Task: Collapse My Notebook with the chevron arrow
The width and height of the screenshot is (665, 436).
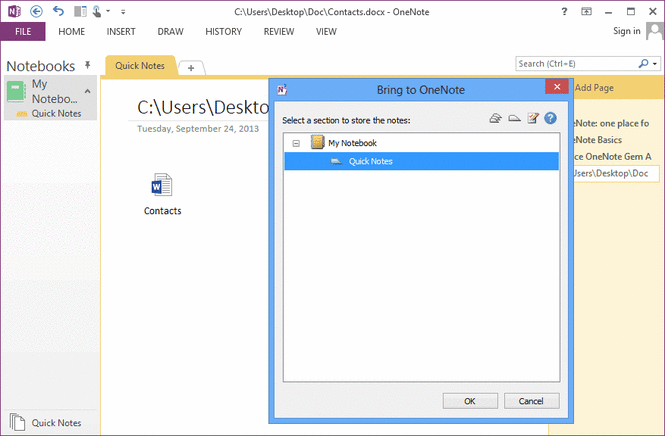Action: coord(87,91)
